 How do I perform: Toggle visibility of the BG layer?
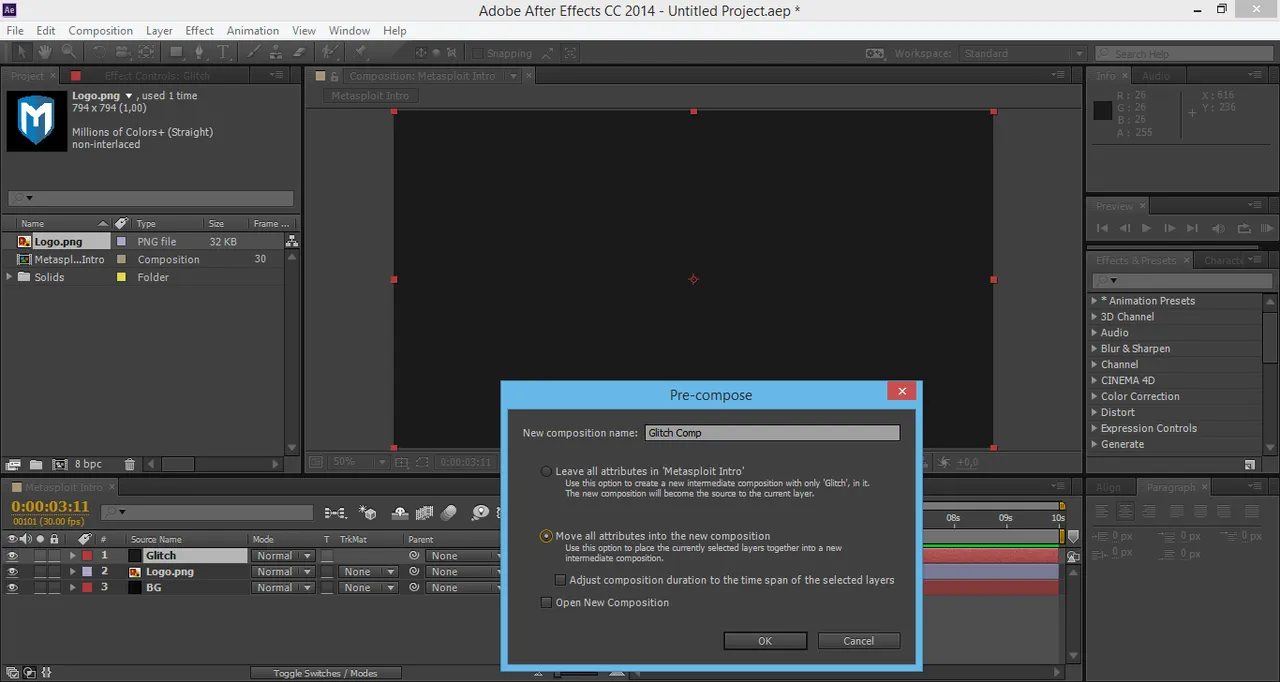click(12, 588)
